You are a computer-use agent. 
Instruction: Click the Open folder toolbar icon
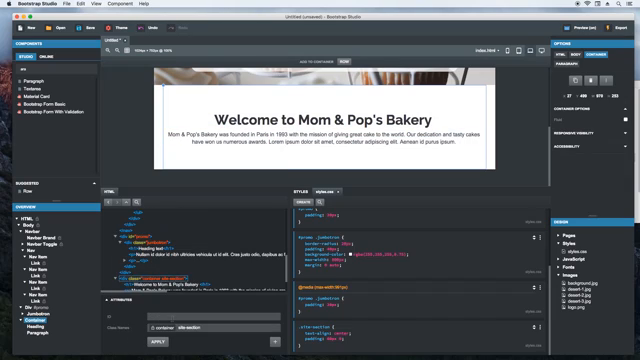[x=49, y=28]
